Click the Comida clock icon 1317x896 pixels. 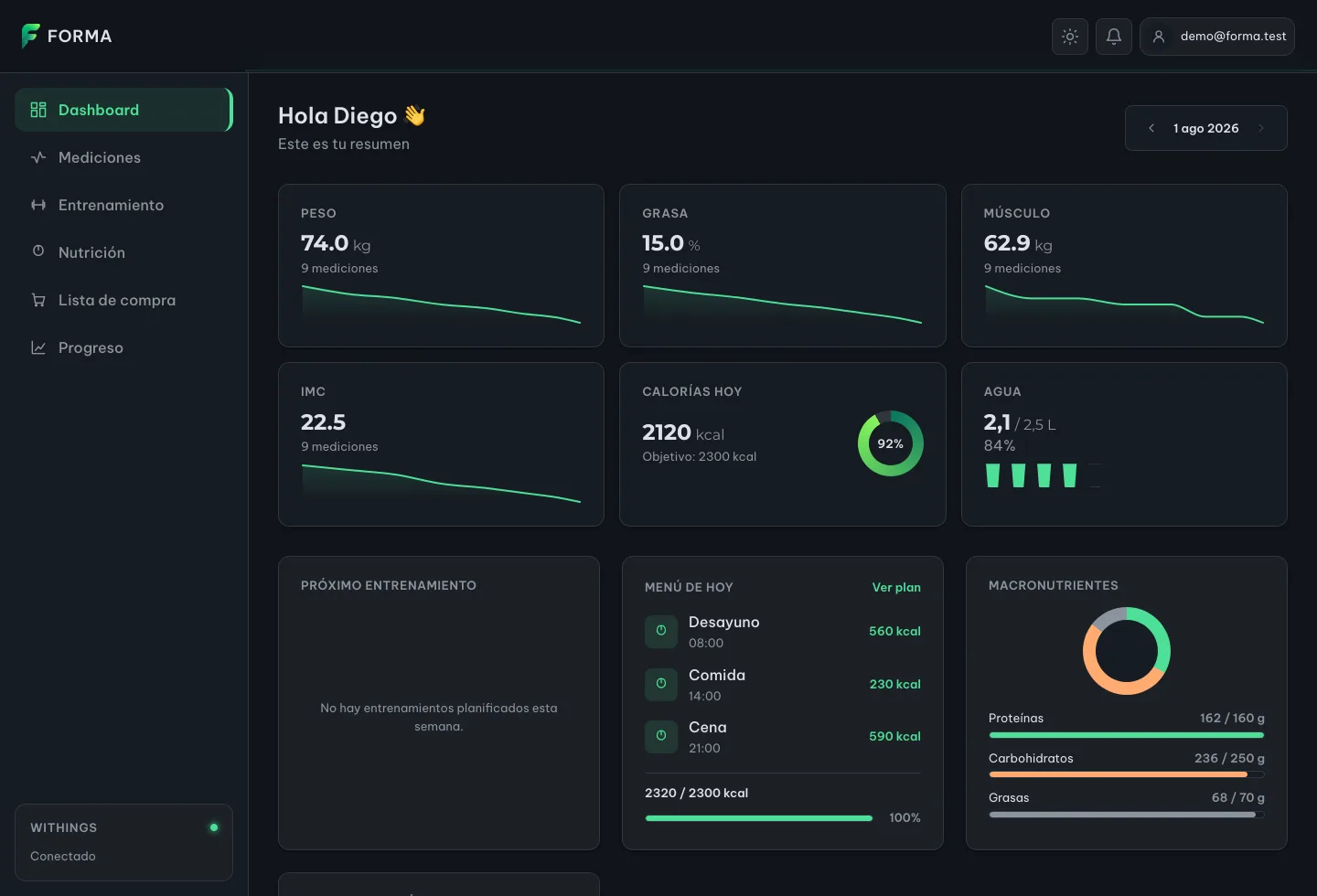(x=661, y=684)
